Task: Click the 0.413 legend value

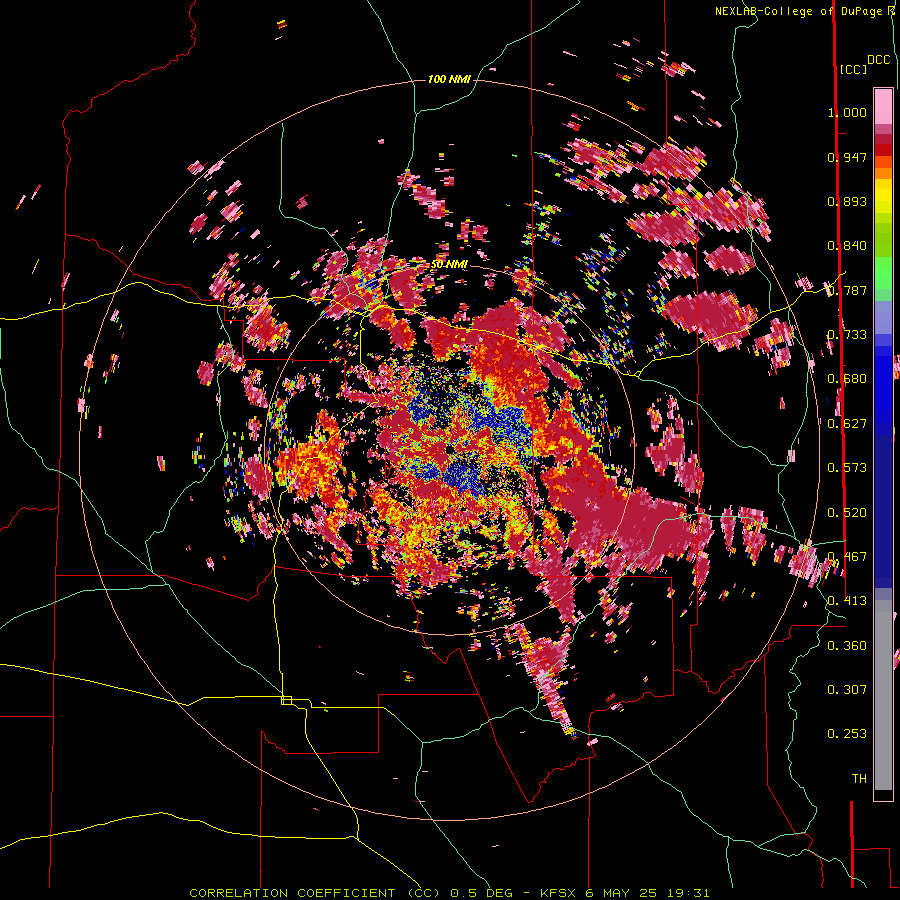Action: (847, 601)
